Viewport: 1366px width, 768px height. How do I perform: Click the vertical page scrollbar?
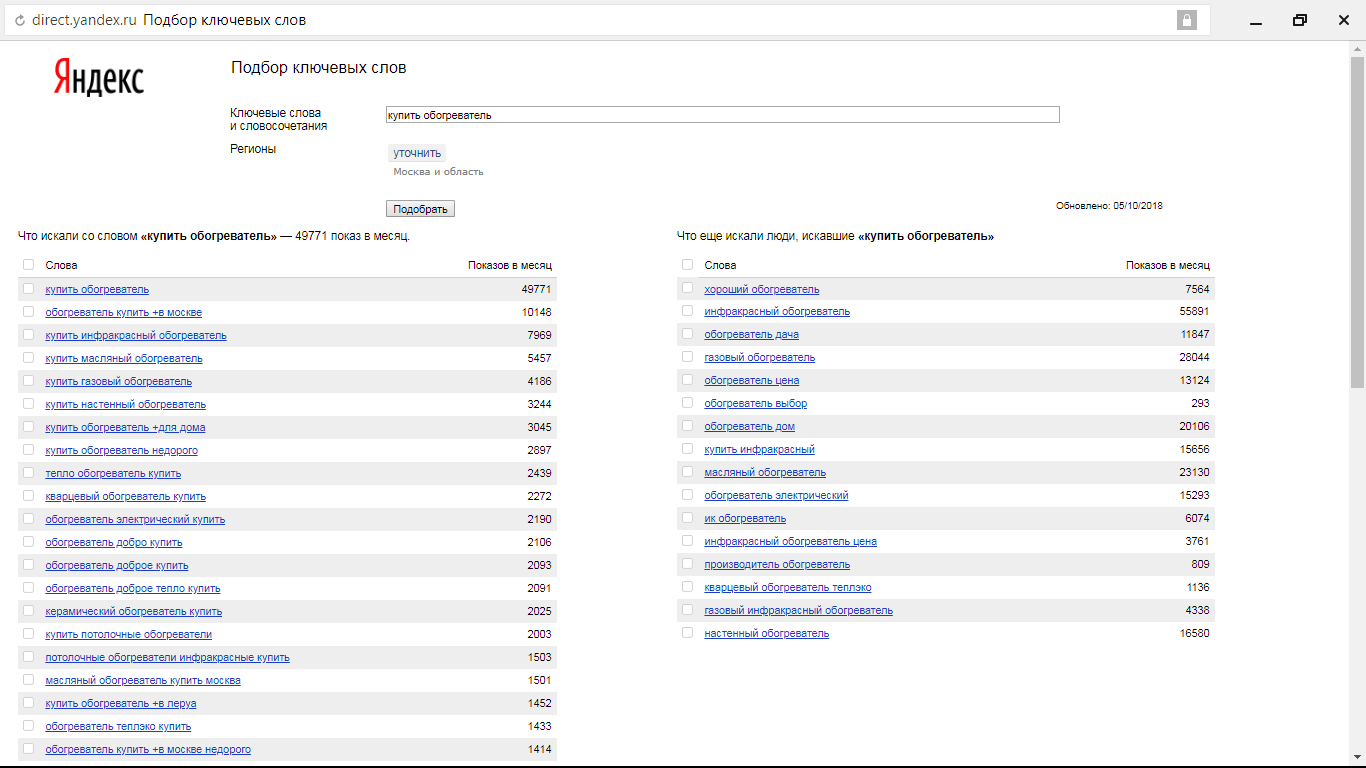point(1357,220)
